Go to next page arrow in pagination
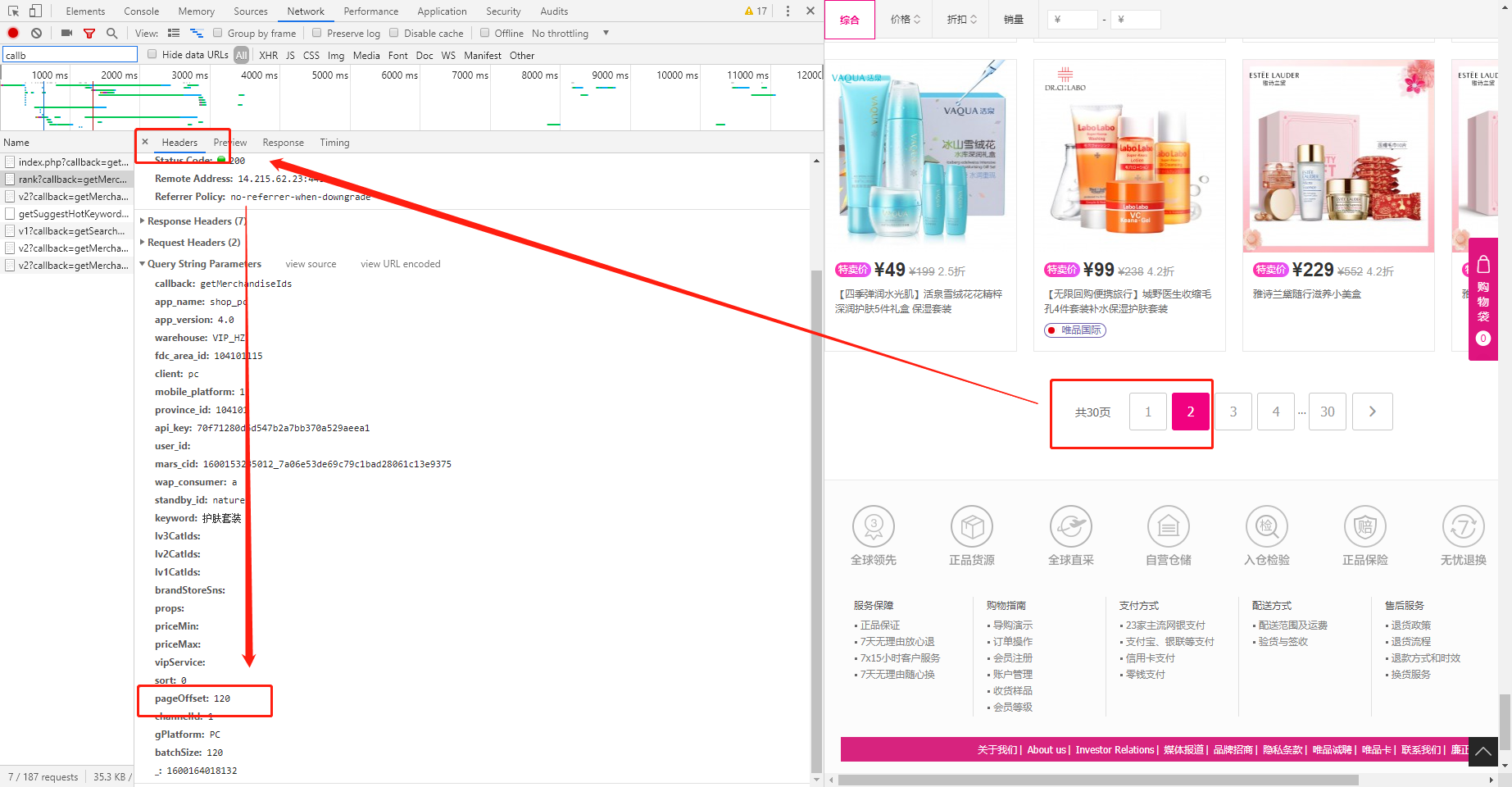Screen dimensions: 1512x787 (1373, 412)
